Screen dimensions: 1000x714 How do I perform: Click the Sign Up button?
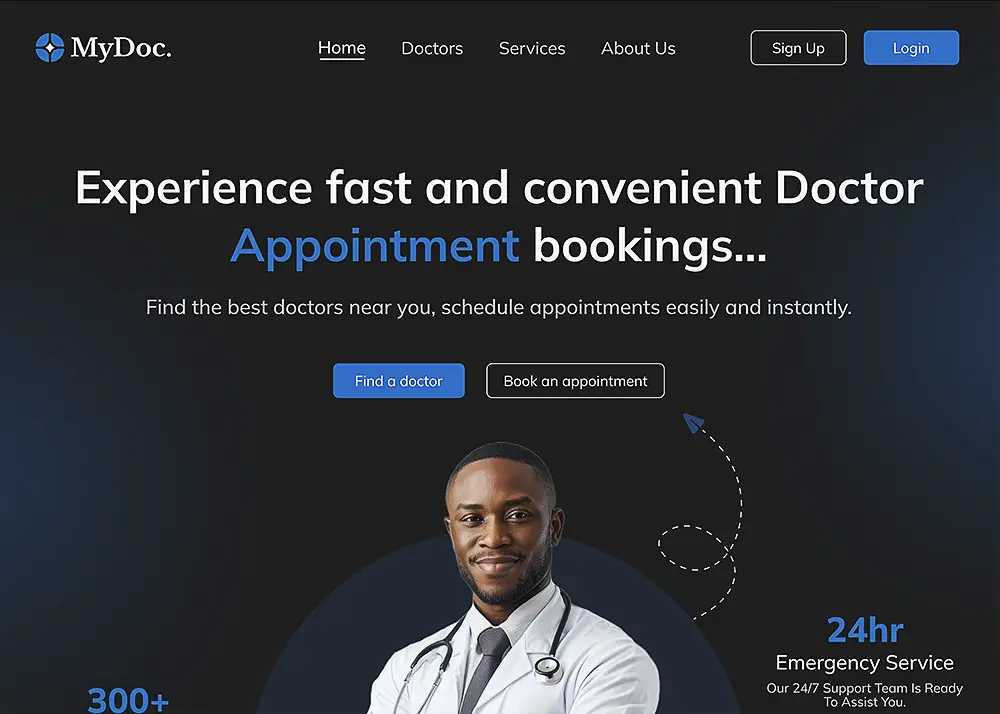click(798, 48)
